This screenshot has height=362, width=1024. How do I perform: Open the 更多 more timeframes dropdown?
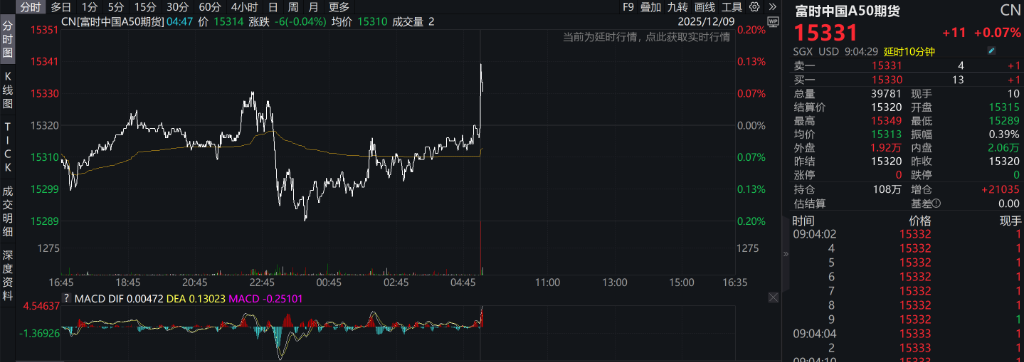(x=339, y=7)
